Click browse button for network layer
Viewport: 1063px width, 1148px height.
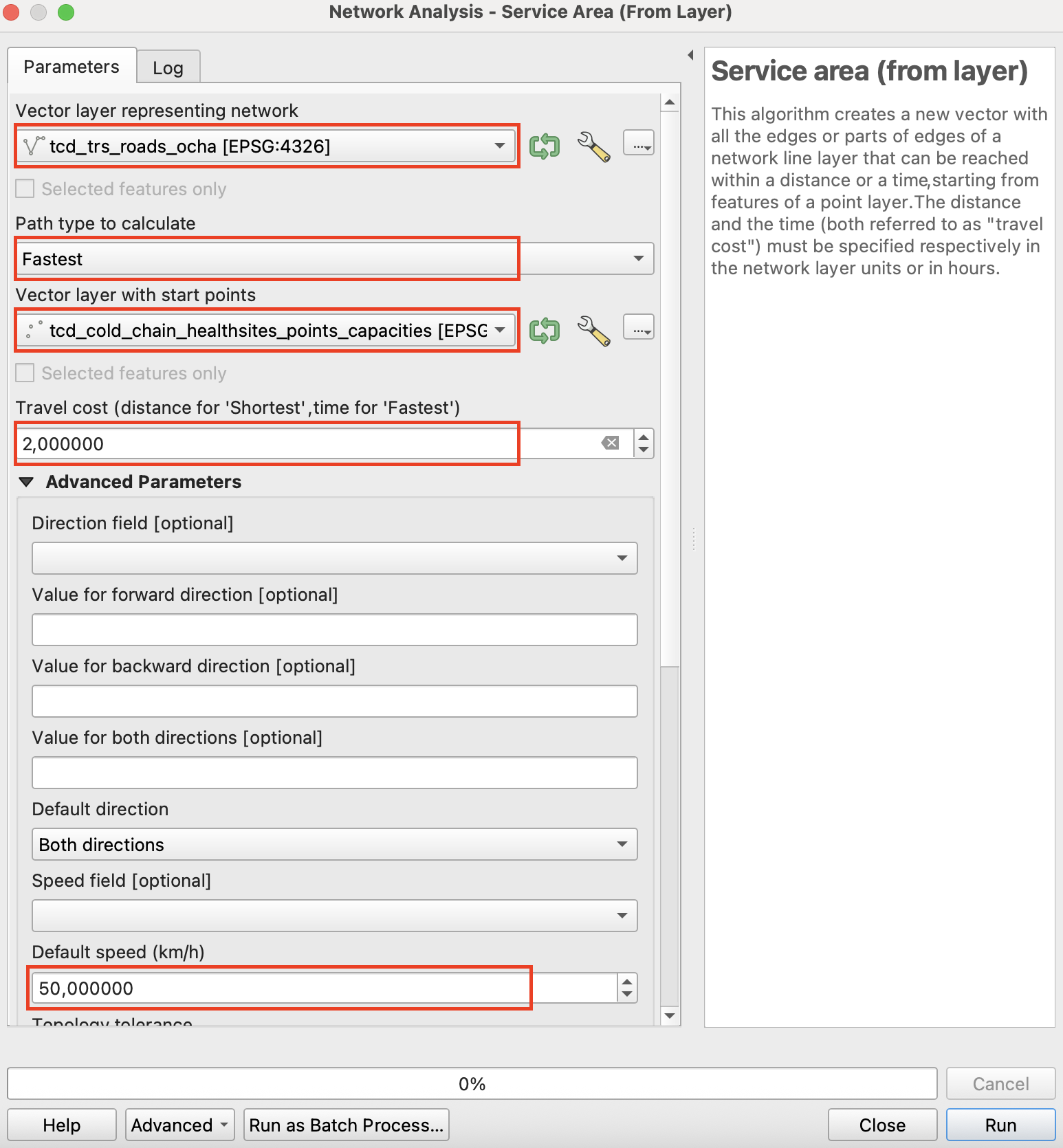(x=638, y=143)
